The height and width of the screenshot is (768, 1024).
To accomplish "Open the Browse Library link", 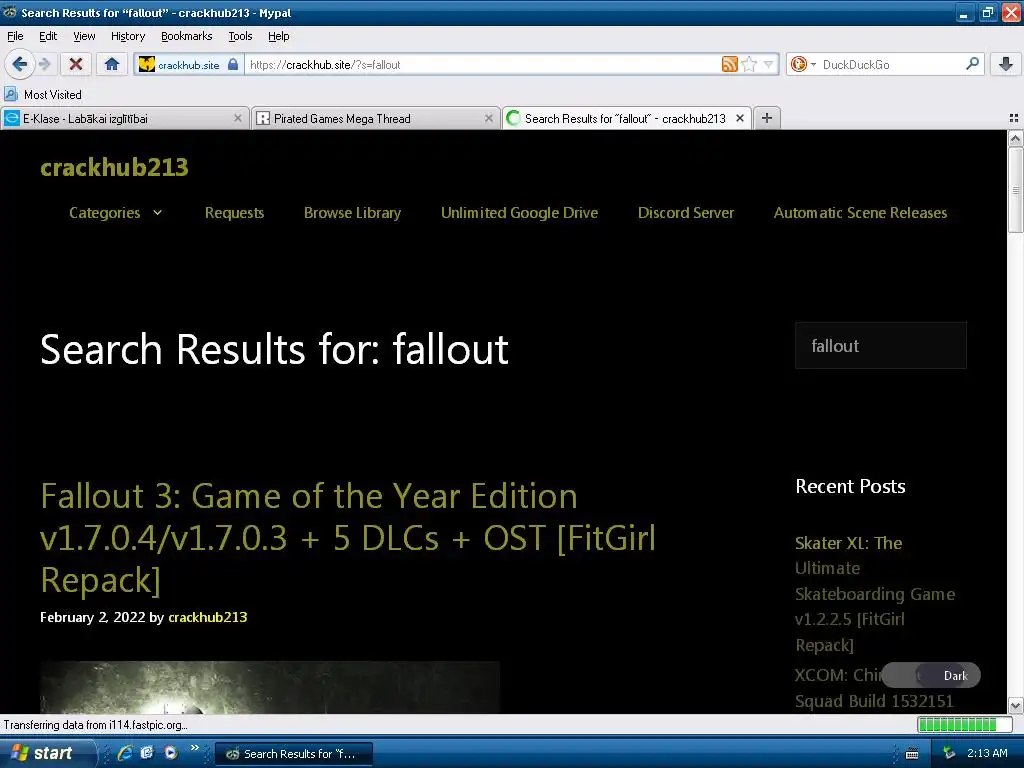I will (x=352, y=213).
